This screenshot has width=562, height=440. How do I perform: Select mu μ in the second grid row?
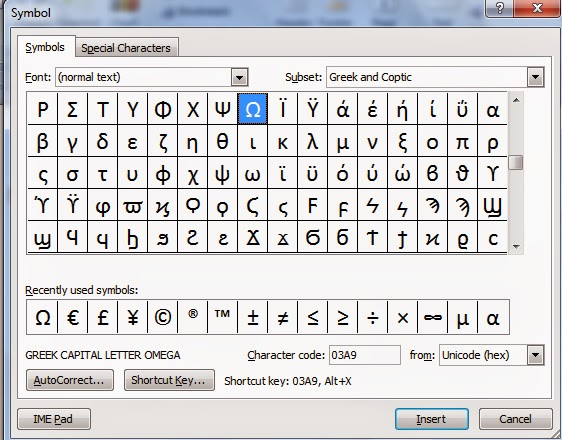[343, 141]
